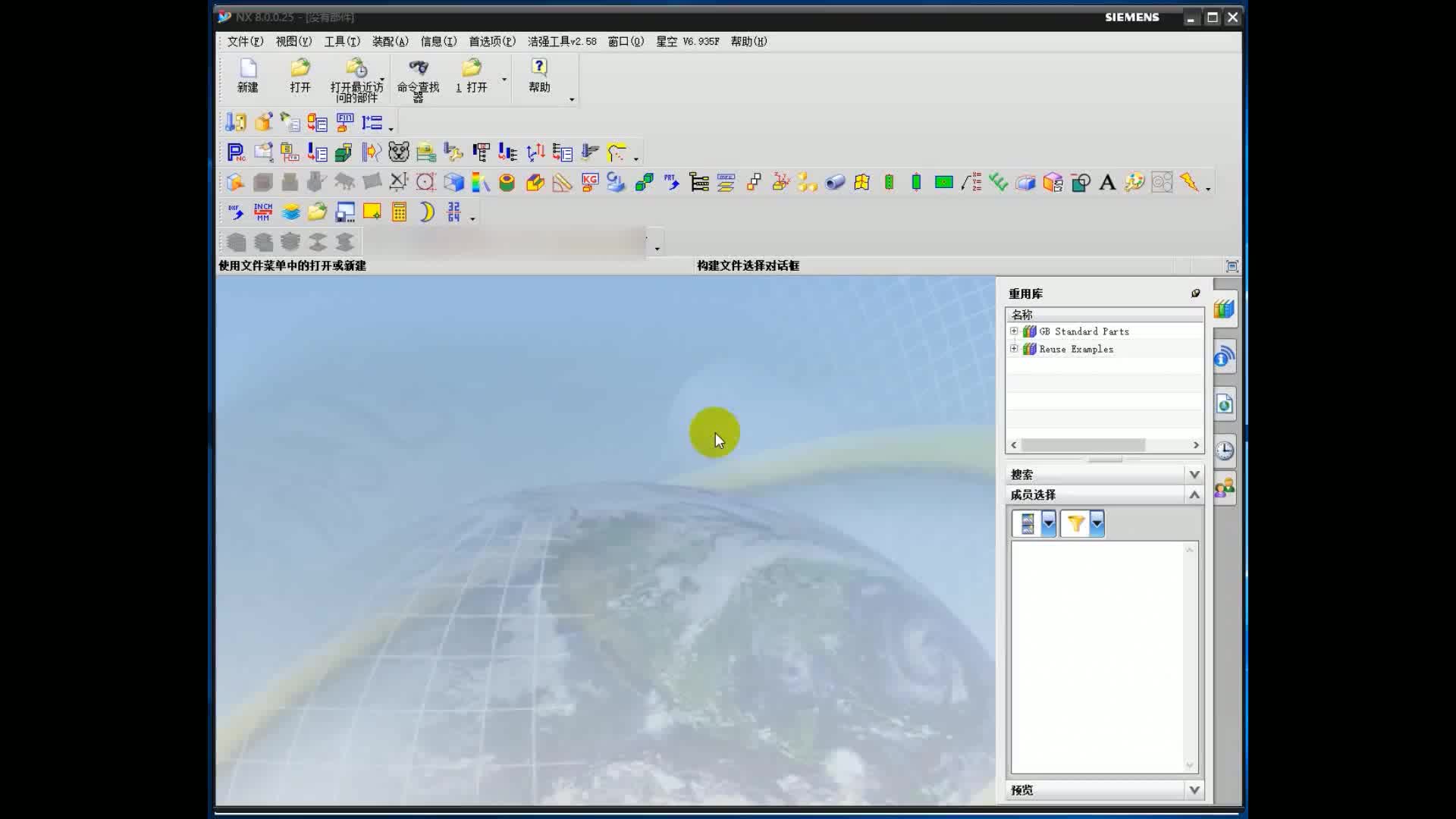Select the orange ring cylinder icon
1456x819 pixels.
pyautogui.click(x=507, y=182)
